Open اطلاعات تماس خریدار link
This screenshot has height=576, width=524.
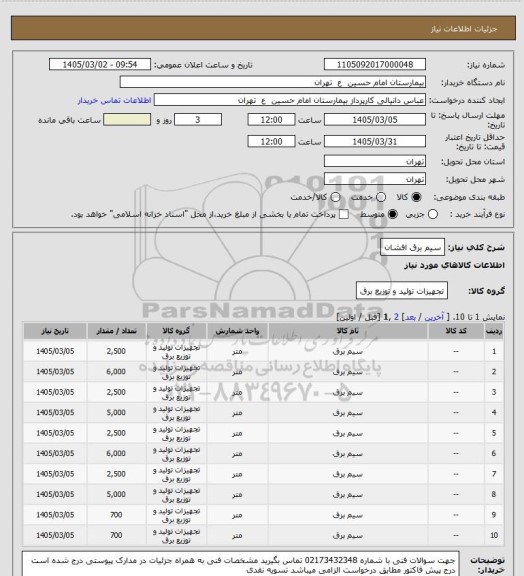114,100
